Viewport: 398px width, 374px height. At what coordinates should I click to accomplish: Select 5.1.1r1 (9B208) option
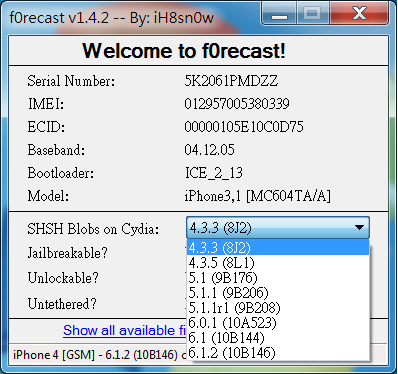278,308
